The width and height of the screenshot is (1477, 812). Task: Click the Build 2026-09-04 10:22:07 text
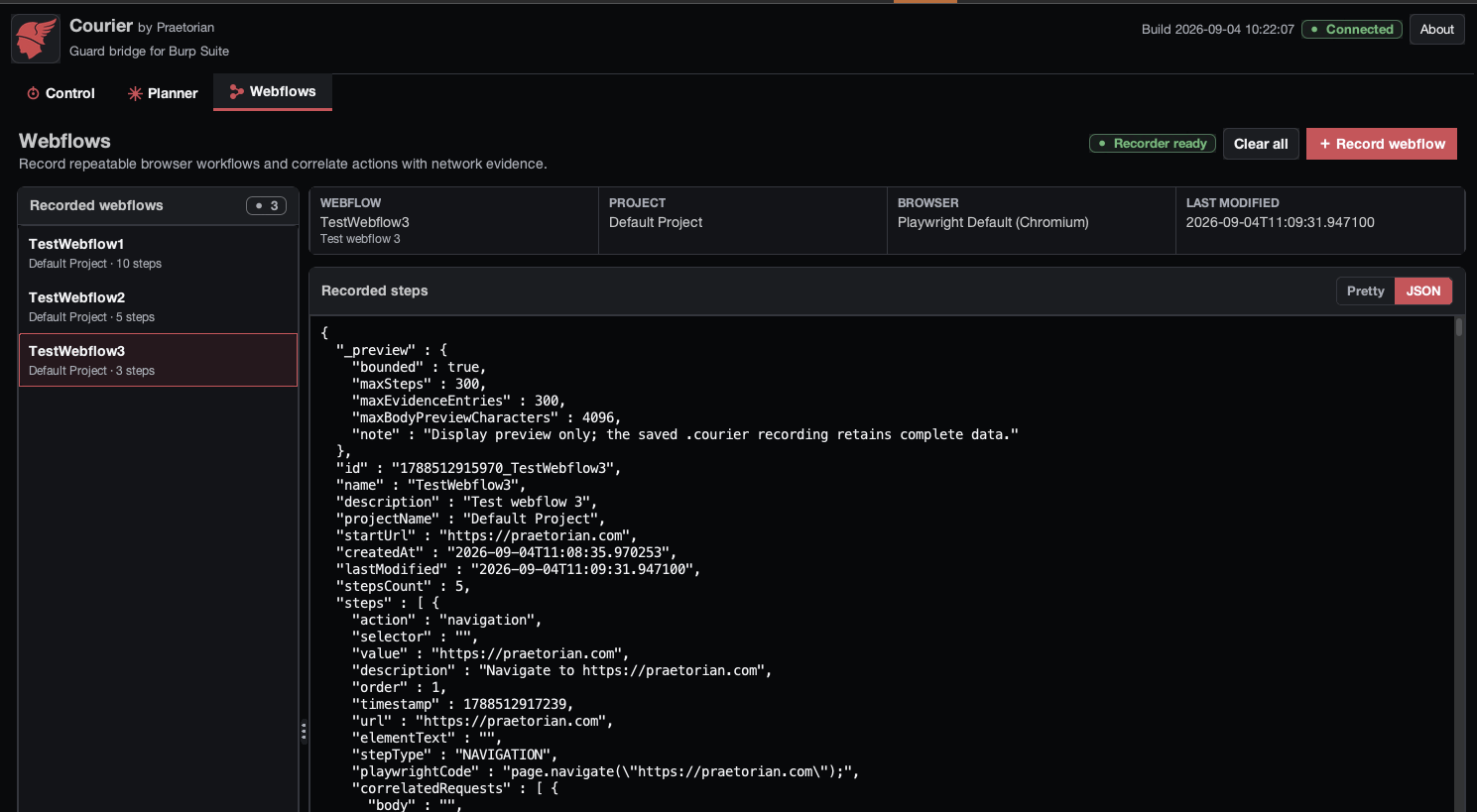(x=1217, y=30)
